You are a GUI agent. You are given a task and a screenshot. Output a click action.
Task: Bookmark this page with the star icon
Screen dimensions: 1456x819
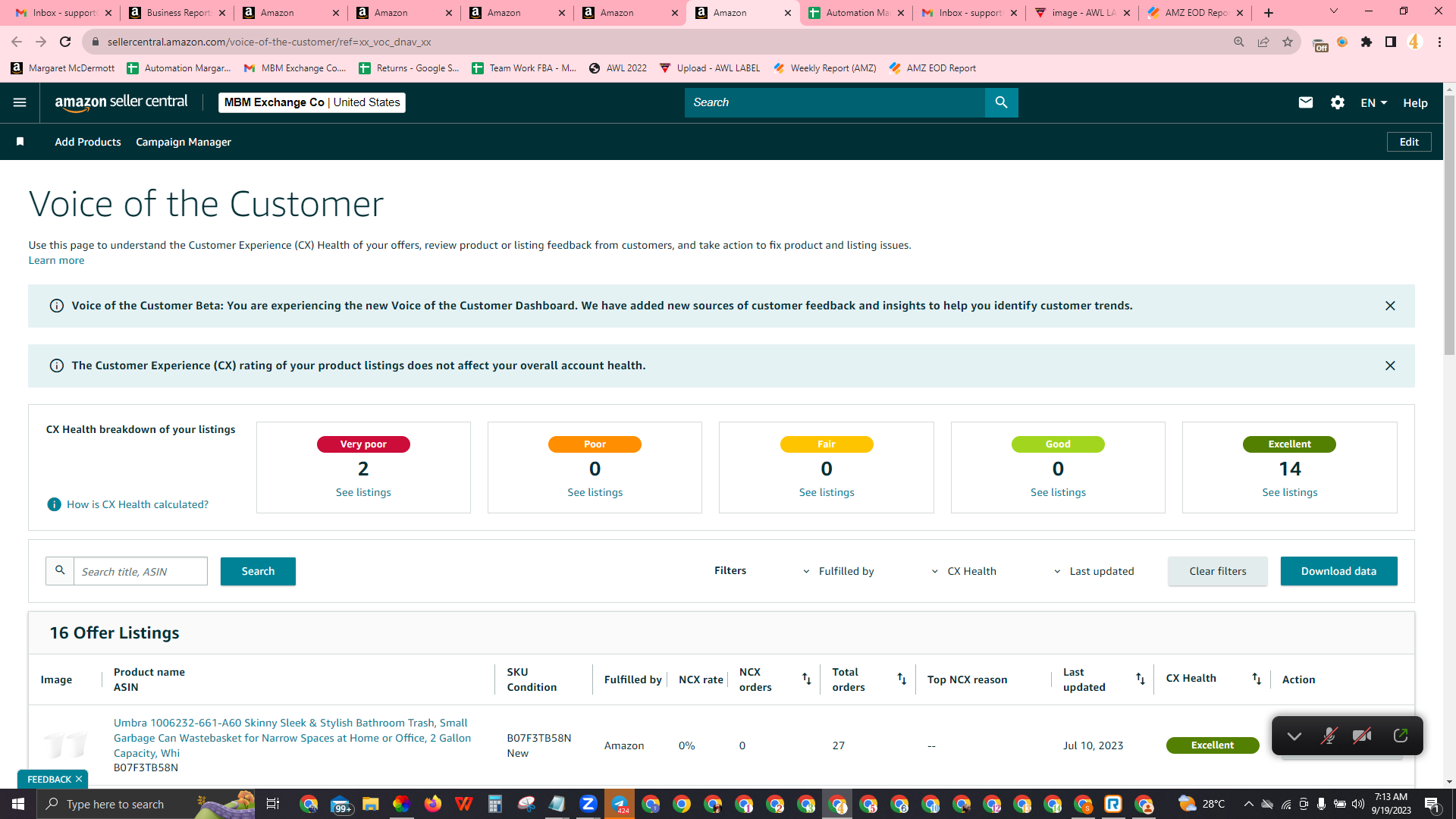pyautogui.click(x=1288, y=42)
